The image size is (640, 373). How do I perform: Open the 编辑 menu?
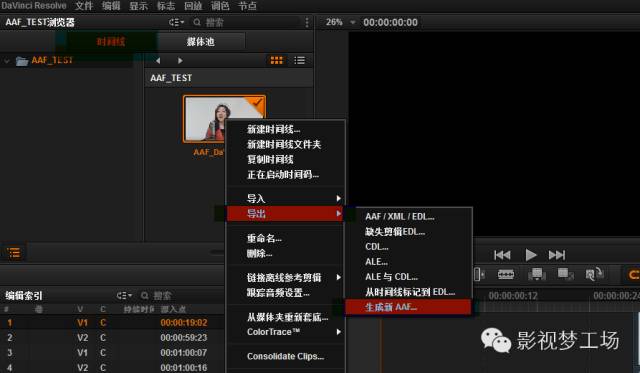coord(111,6)
